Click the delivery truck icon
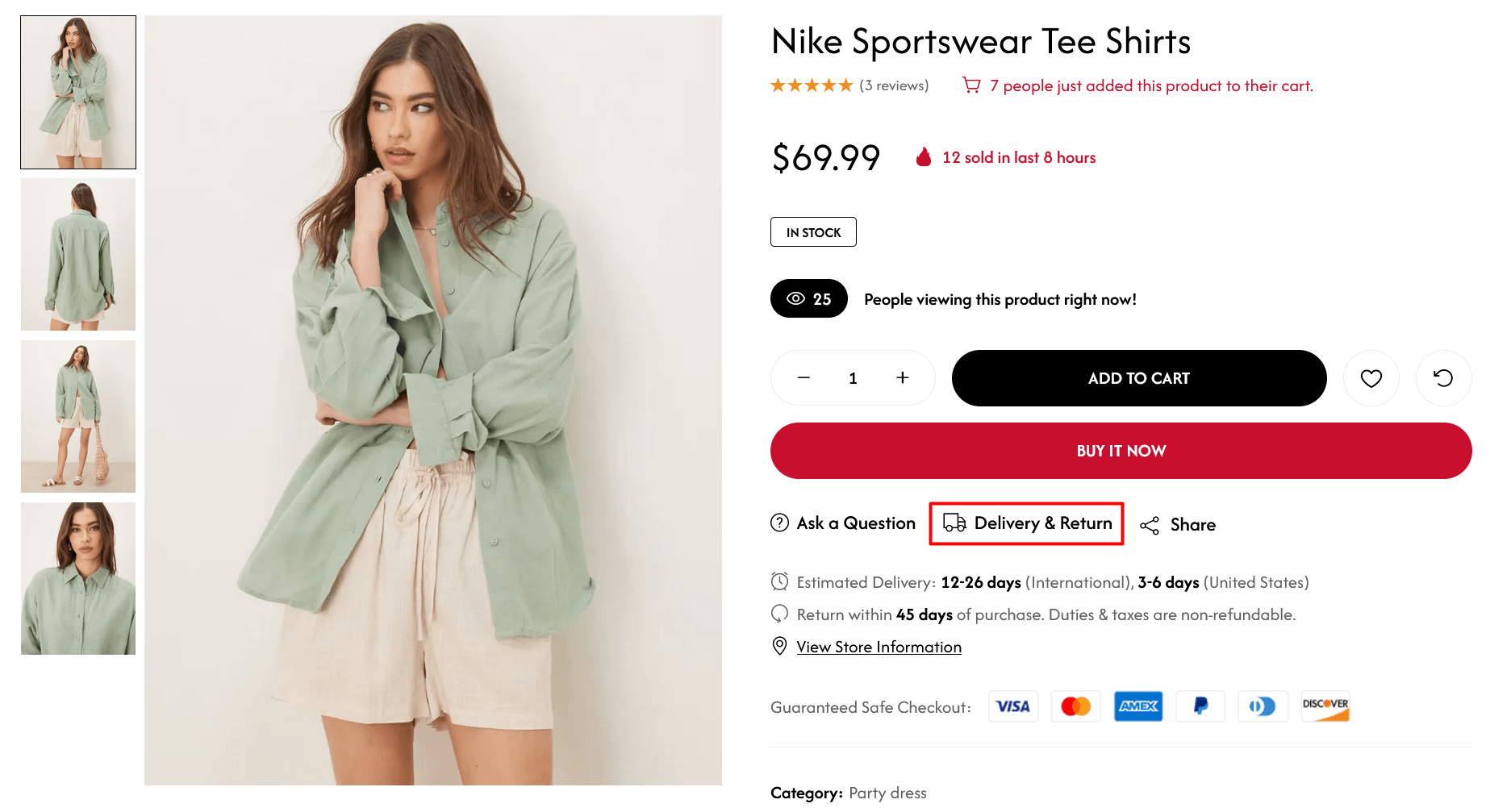Viewport: 1511px width, 812px height. tap(954, 523)
